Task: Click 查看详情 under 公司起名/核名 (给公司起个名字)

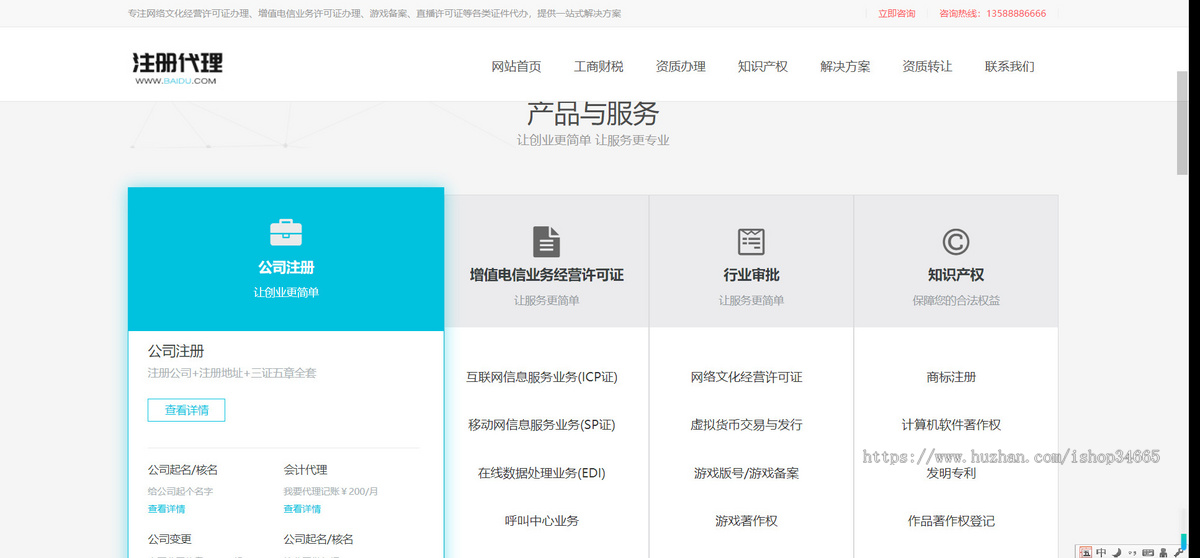Action: 166,509
